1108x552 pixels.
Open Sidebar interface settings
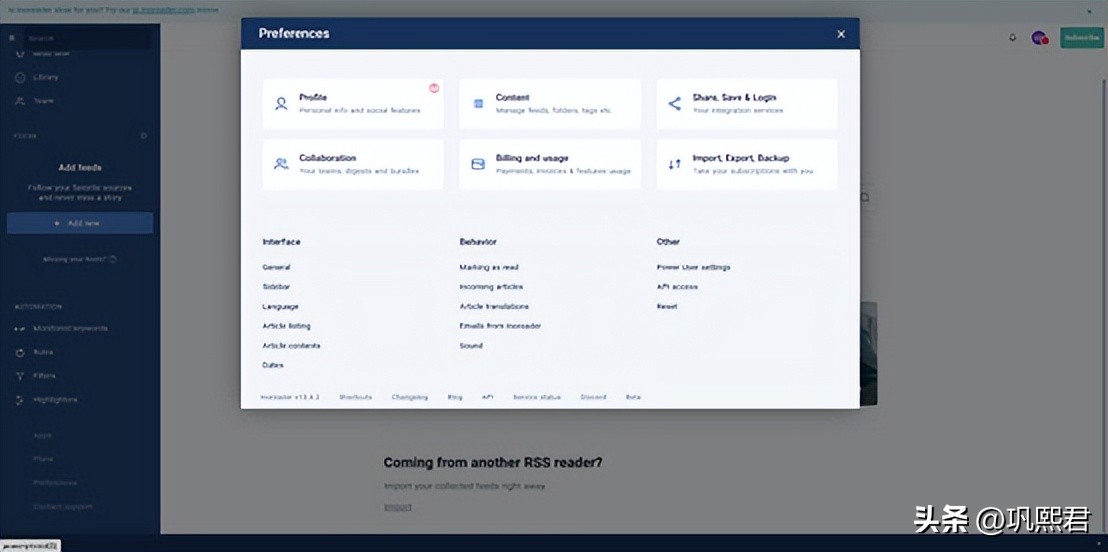pyautogui.click(x=276, y=287)
